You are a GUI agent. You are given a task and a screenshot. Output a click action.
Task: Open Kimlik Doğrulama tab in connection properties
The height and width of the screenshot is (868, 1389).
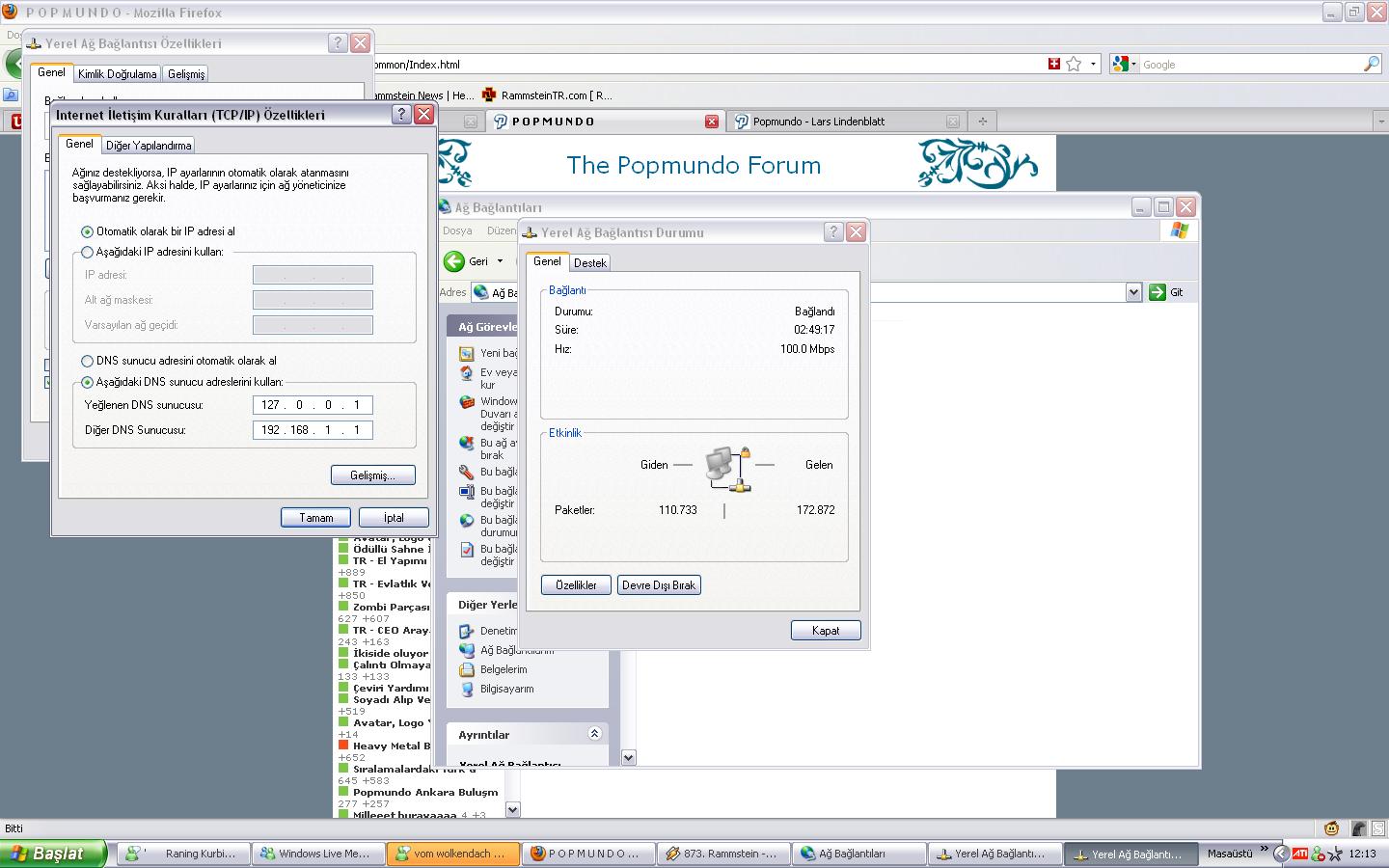(117, 74)
